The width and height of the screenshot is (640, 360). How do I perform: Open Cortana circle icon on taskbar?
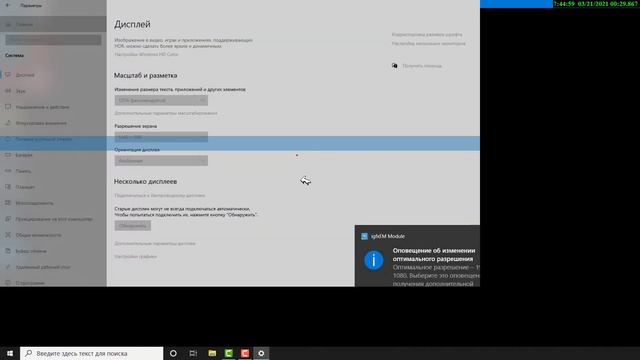(x=173, y=353)
